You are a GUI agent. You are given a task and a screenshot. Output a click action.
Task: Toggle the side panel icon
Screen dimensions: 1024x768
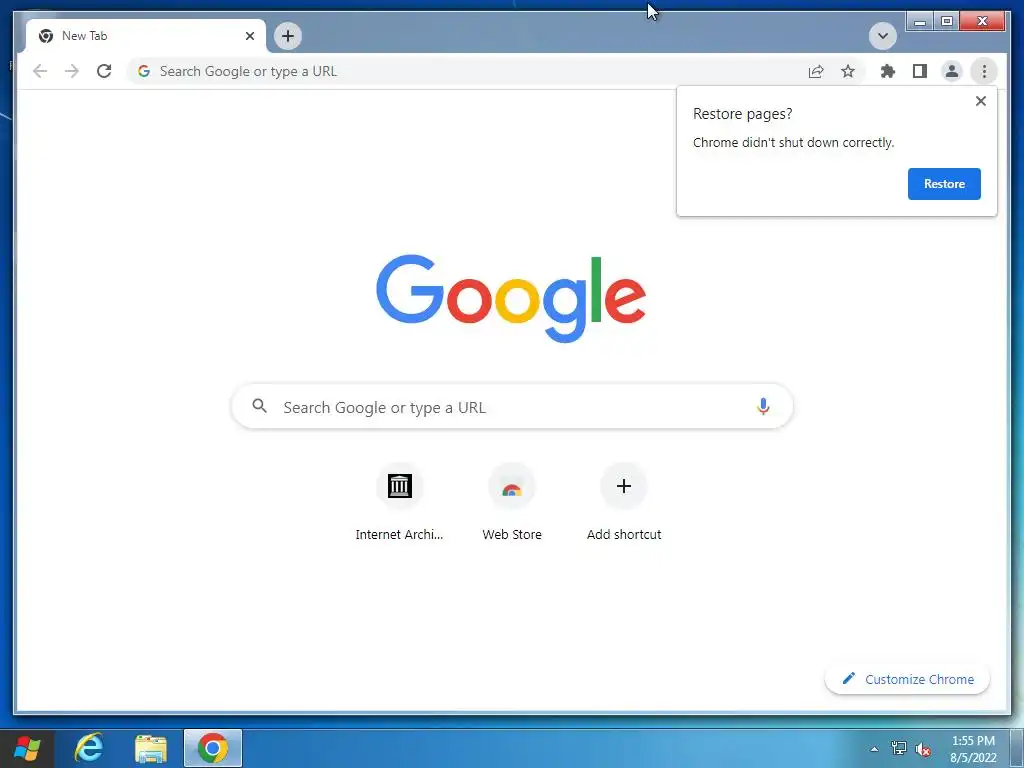[x=920, y=71]
